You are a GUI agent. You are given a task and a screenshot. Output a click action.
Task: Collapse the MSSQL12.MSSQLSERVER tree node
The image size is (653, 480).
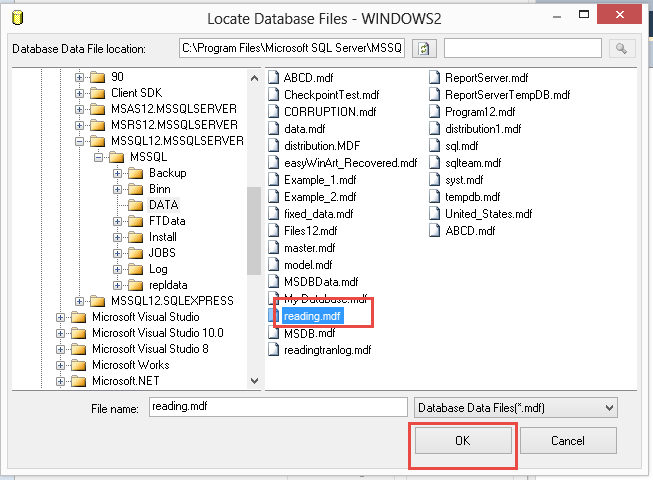click(x=78, y=141)
